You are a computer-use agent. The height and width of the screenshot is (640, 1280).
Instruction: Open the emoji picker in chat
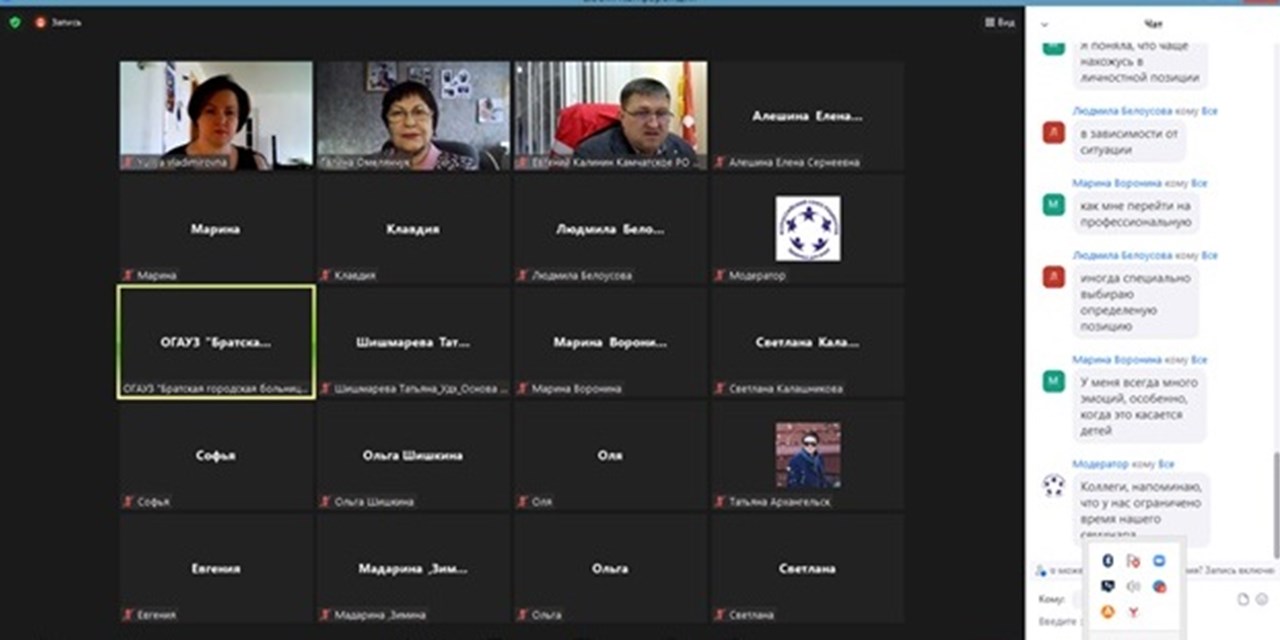pos(1262,599)
